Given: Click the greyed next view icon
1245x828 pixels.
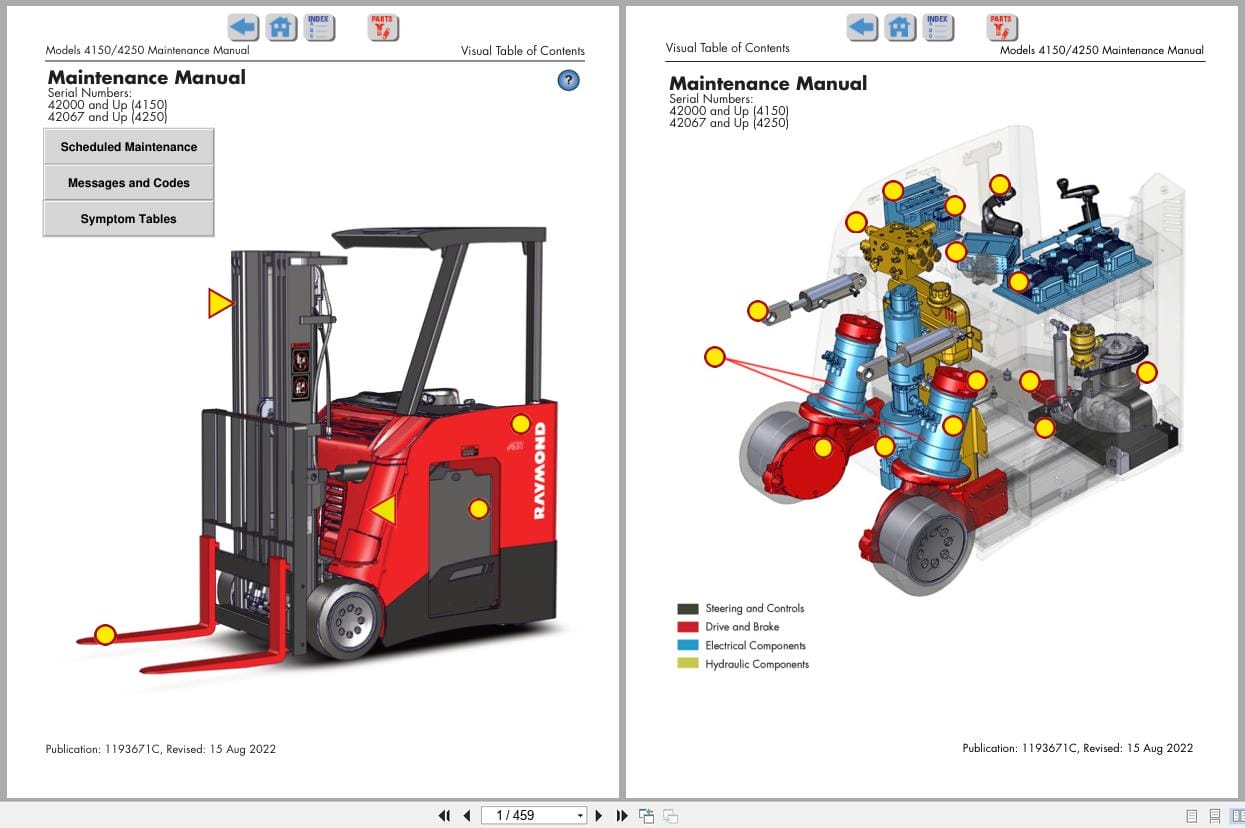Looking at the screenshot, I should click(x=670, y=816).
